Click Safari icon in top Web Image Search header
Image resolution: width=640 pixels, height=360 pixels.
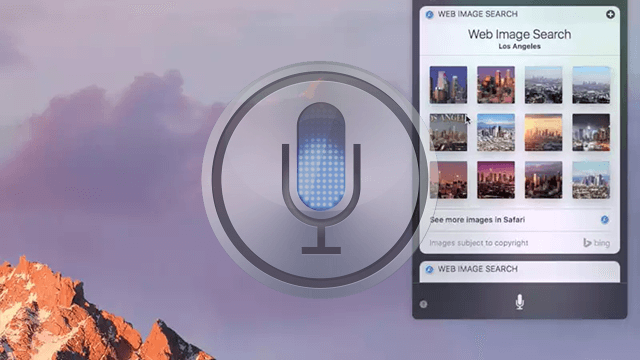point(429,15)
